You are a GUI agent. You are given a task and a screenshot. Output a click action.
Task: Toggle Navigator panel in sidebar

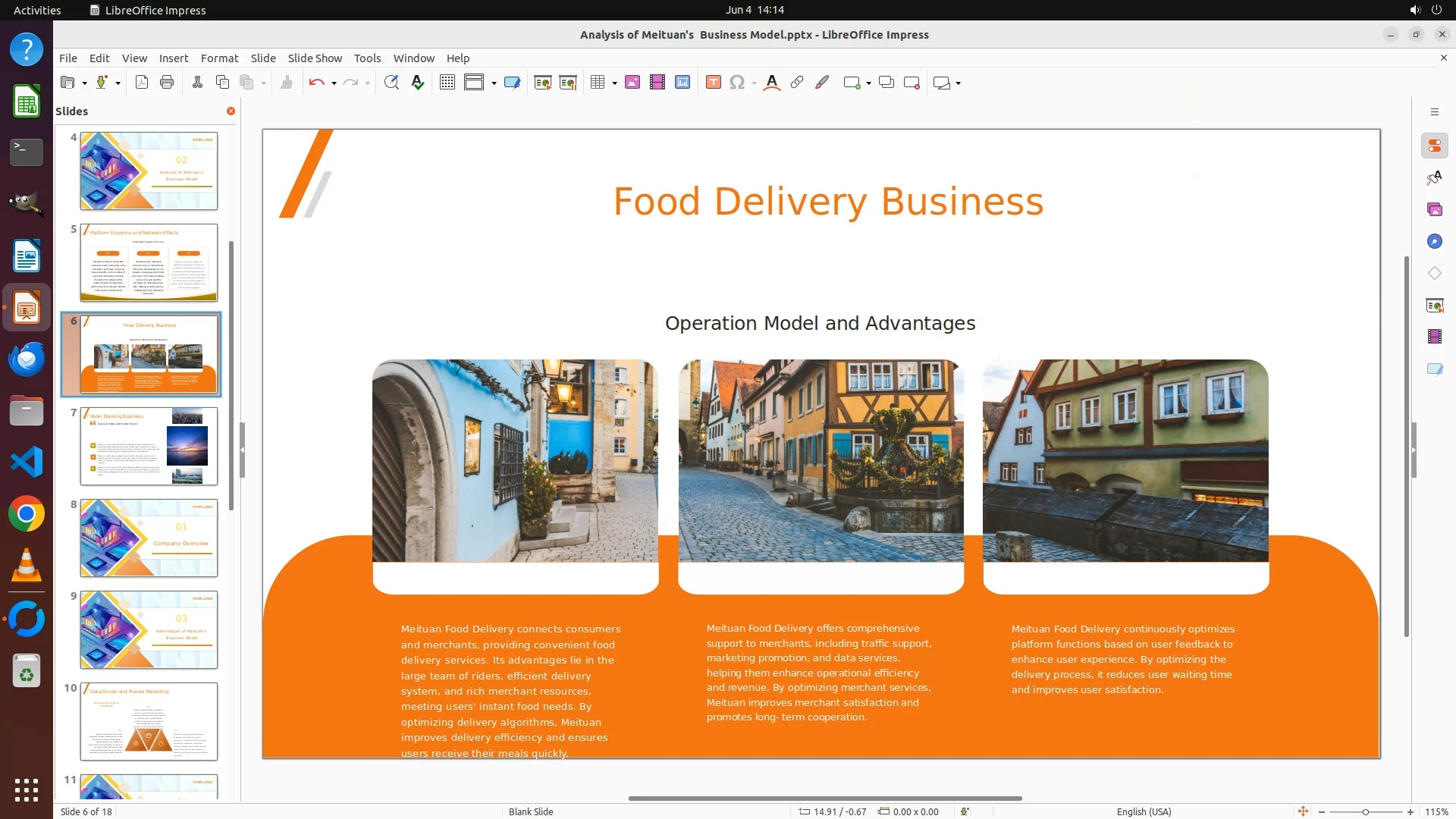click(1434, 241)
